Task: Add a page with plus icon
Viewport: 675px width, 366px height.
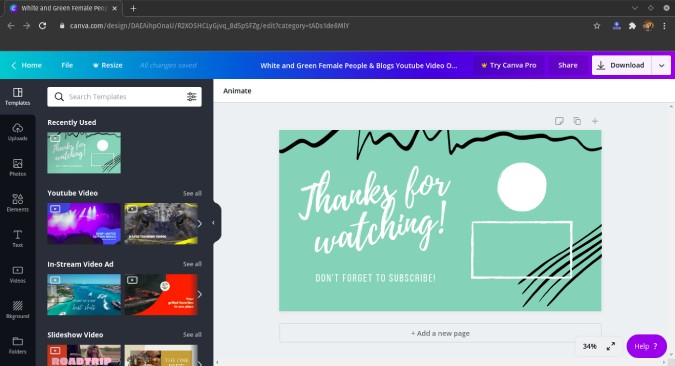Action: pyautogui.click(x=595, y=121)
